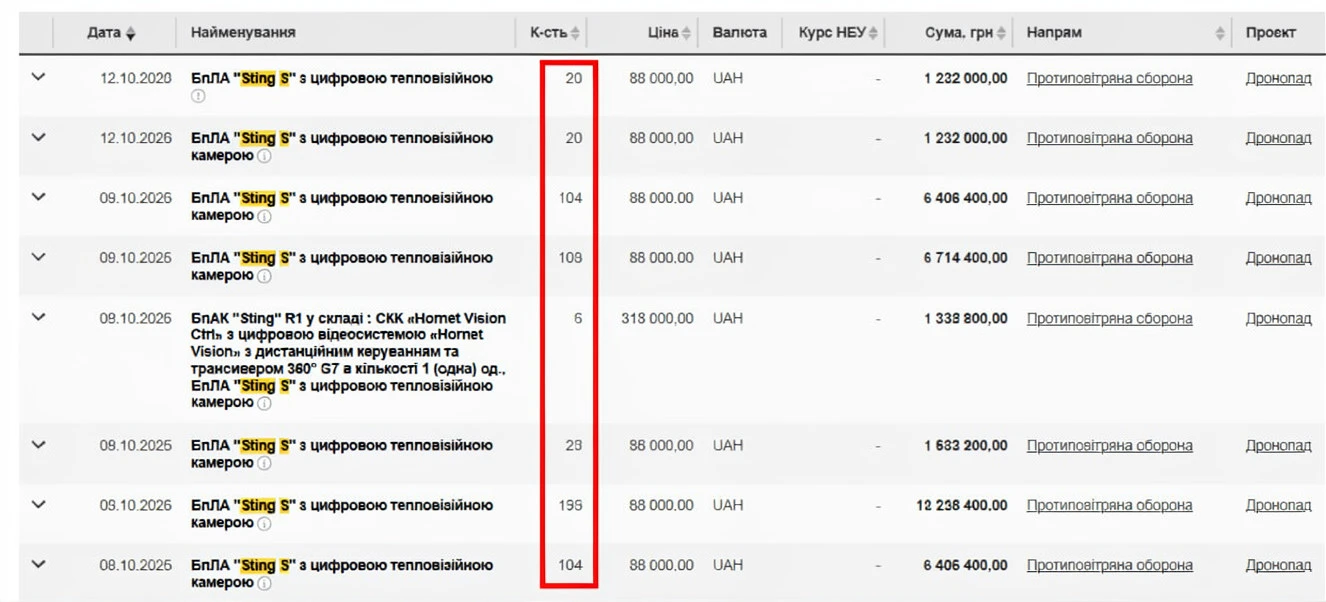Click the Курс НБУ sort arrows
Screen dimensions: 1326x602
click(x=873, y=33)
